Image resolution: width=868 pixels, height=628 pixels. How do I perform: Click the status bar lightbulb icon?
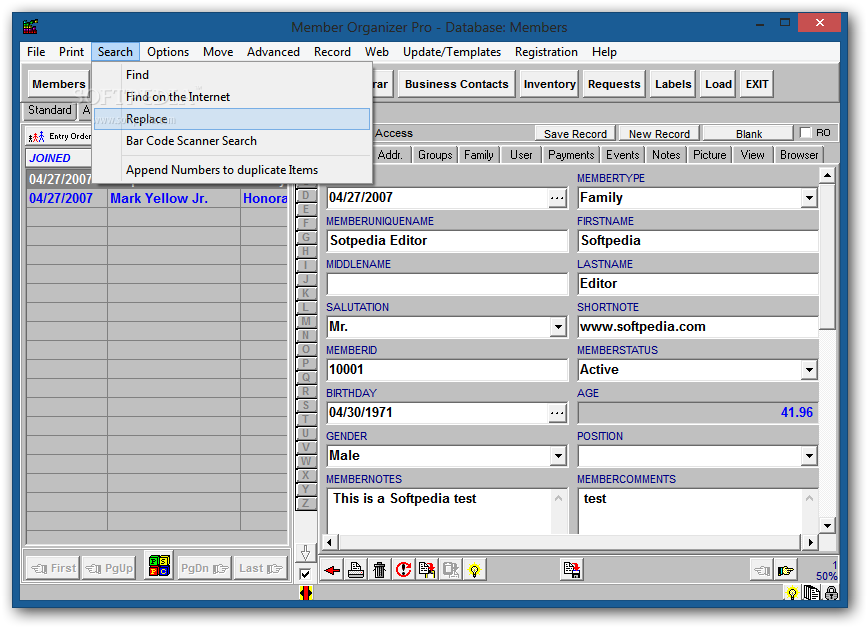[x=792, y=593]
